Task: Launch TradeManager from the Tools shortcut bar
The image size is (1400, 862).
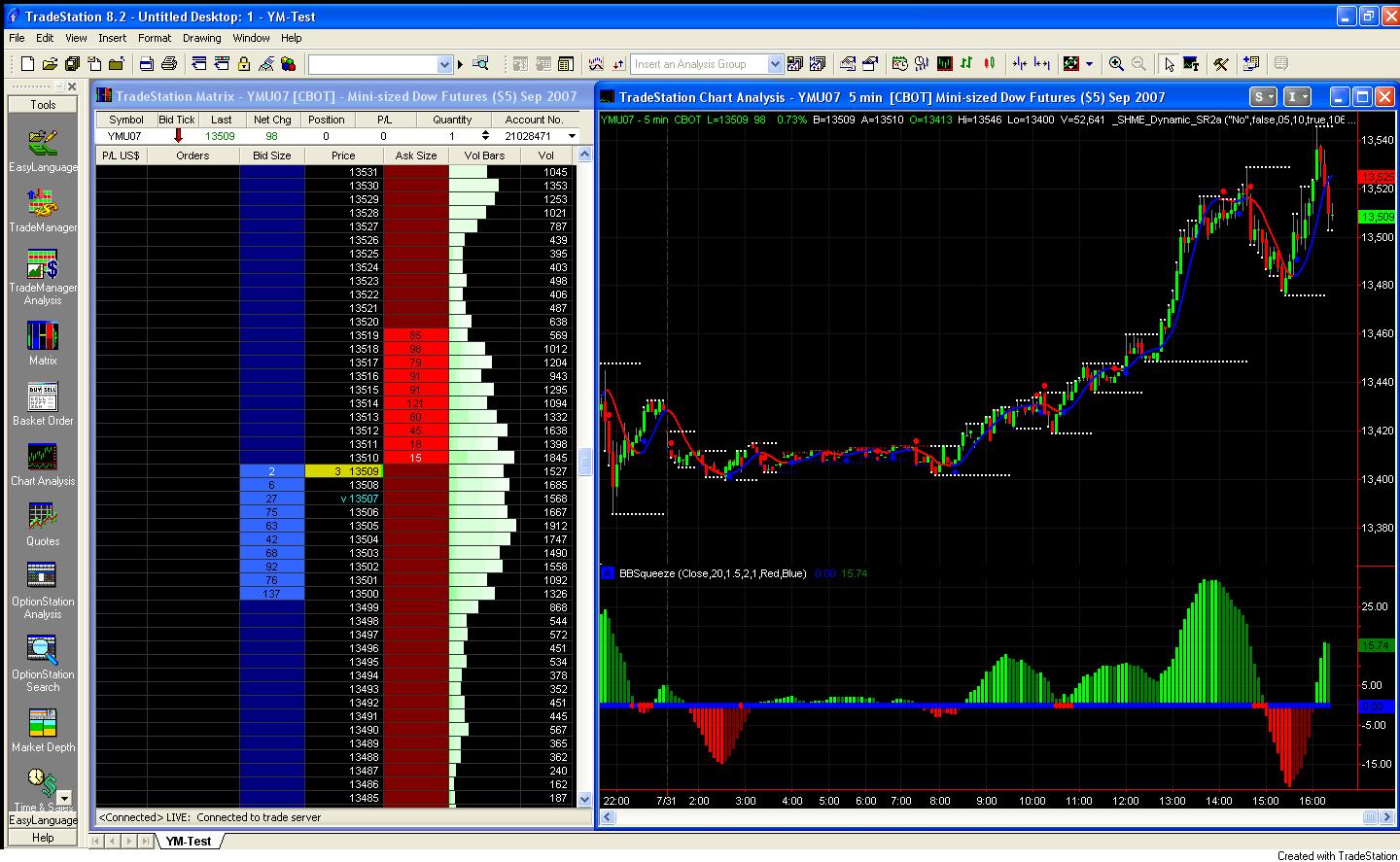Action: 43,210
